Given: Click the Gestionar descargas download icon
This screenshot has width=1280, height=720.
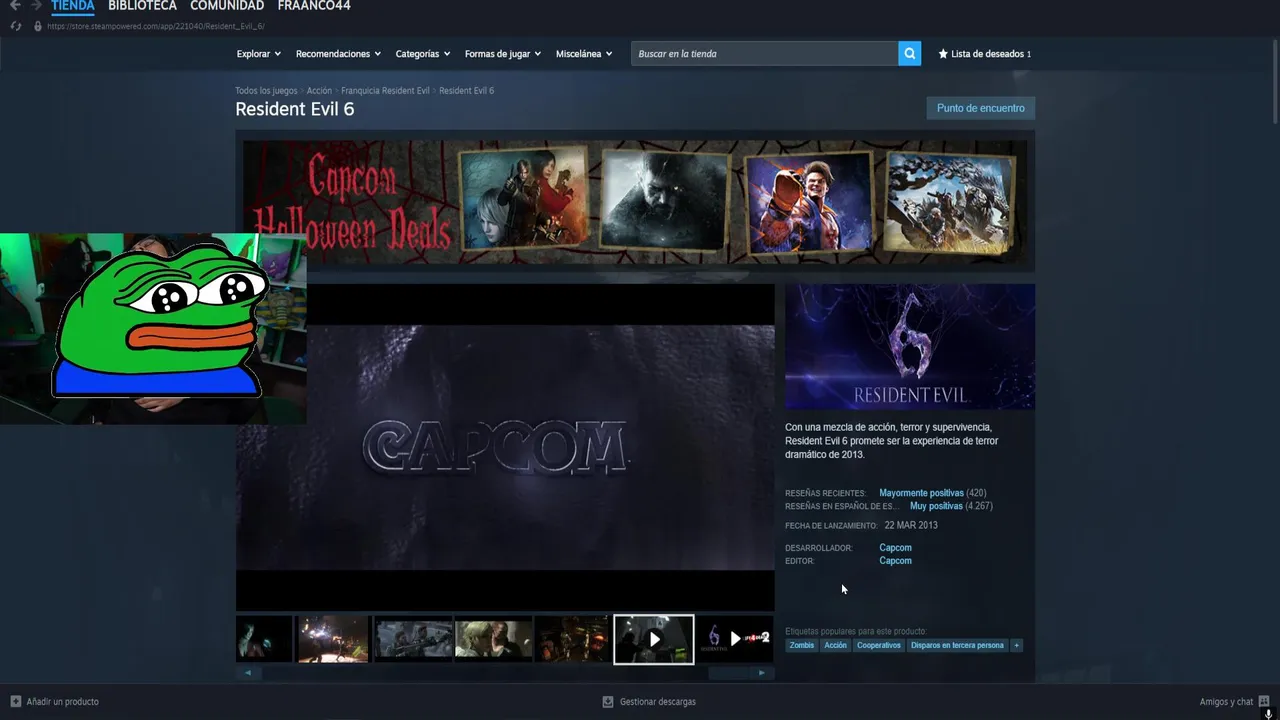Looking at the screenshot, I should [608, 702].
